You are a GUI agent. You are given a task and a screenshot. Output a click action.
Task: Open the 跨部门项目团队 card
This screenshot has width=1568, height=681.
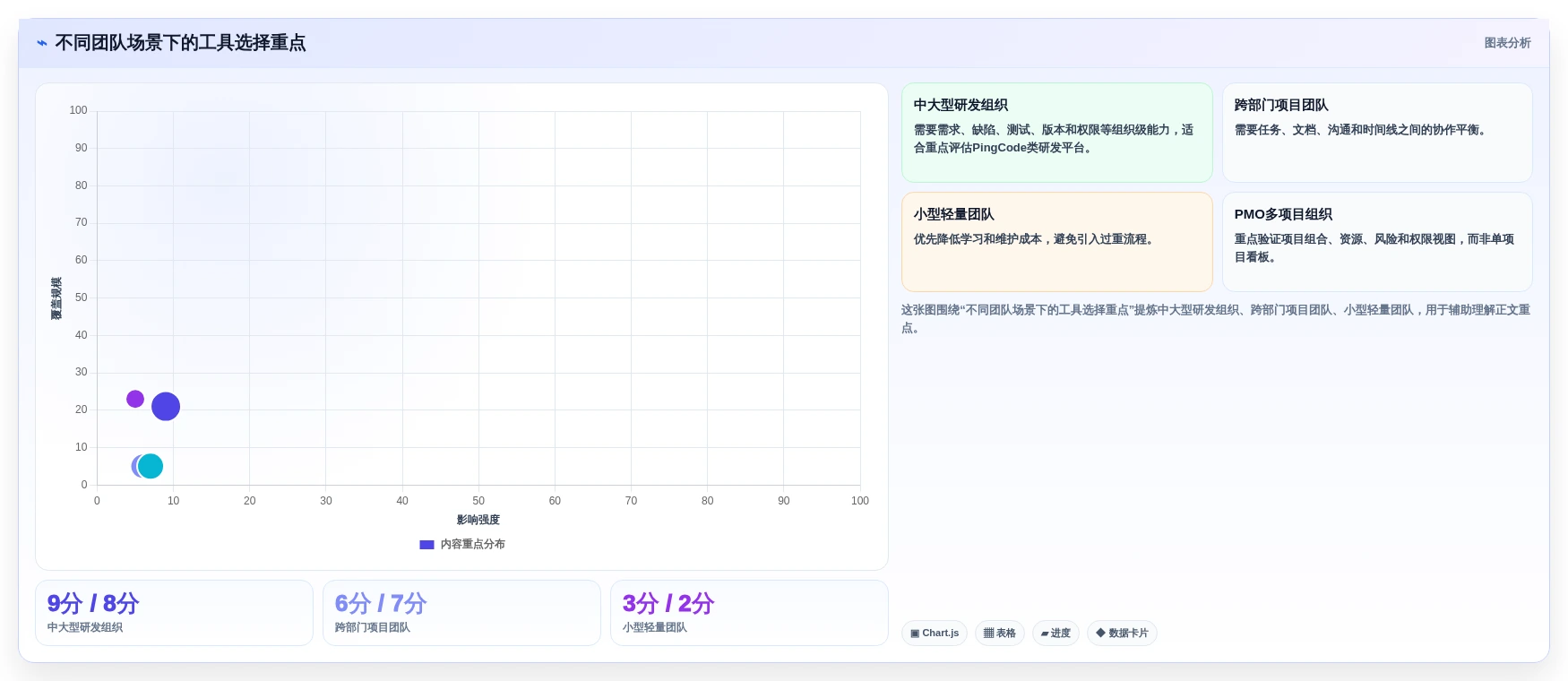pyautogui.click(x=1377, y=133)
